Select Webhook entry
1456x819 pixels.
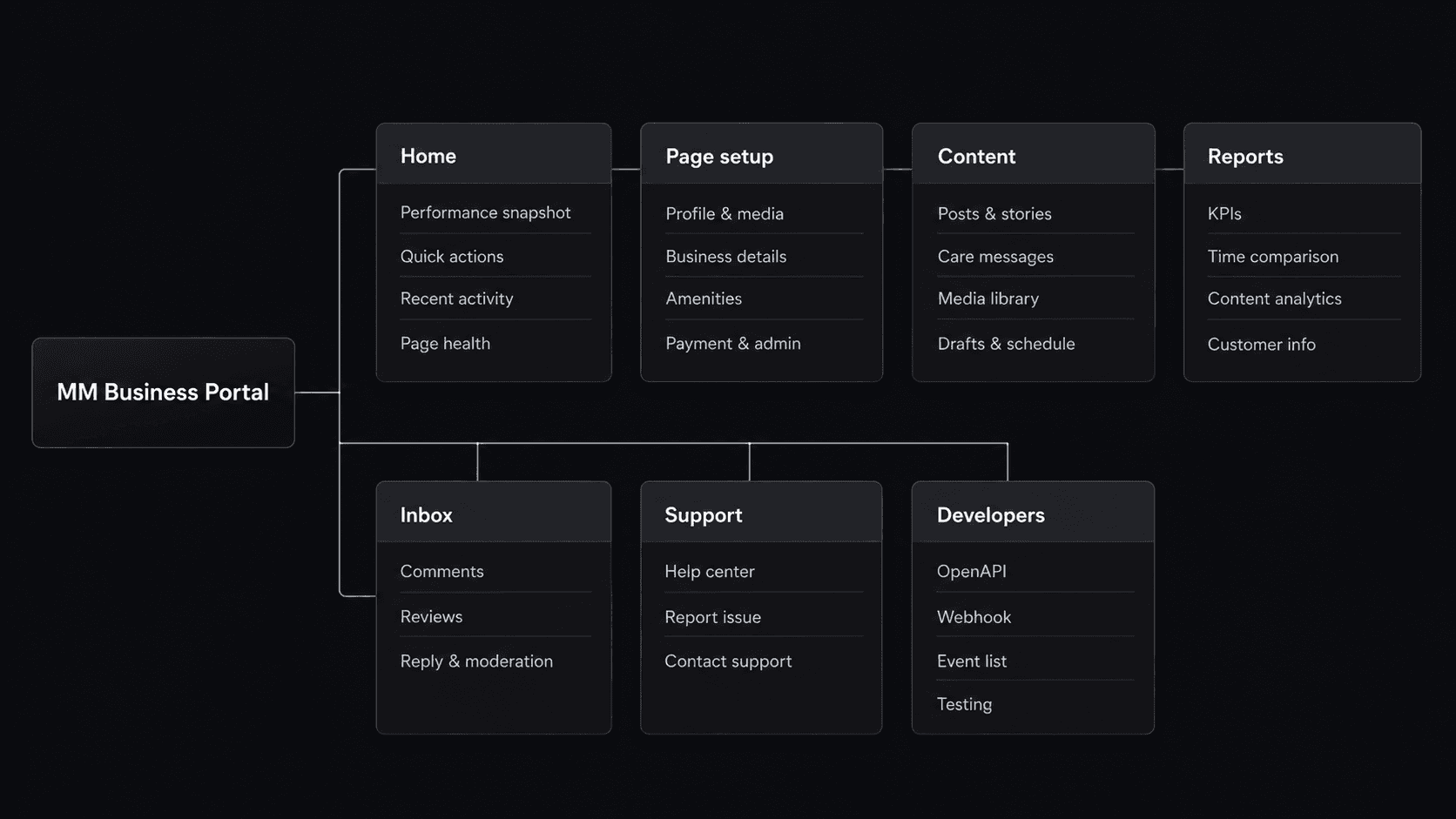pos(974,616)
